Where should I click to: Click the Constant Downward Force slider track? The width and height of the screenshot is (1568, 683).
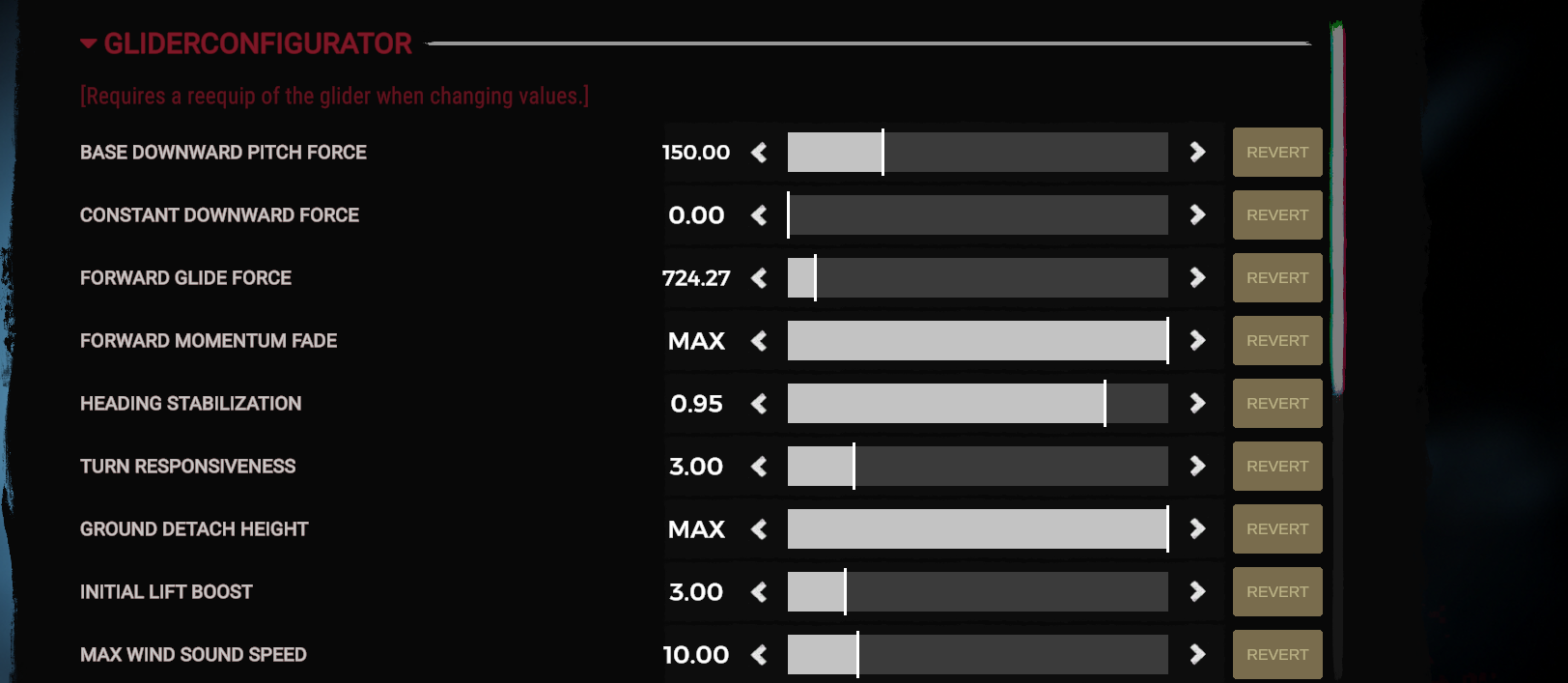[x=977, y=215]
